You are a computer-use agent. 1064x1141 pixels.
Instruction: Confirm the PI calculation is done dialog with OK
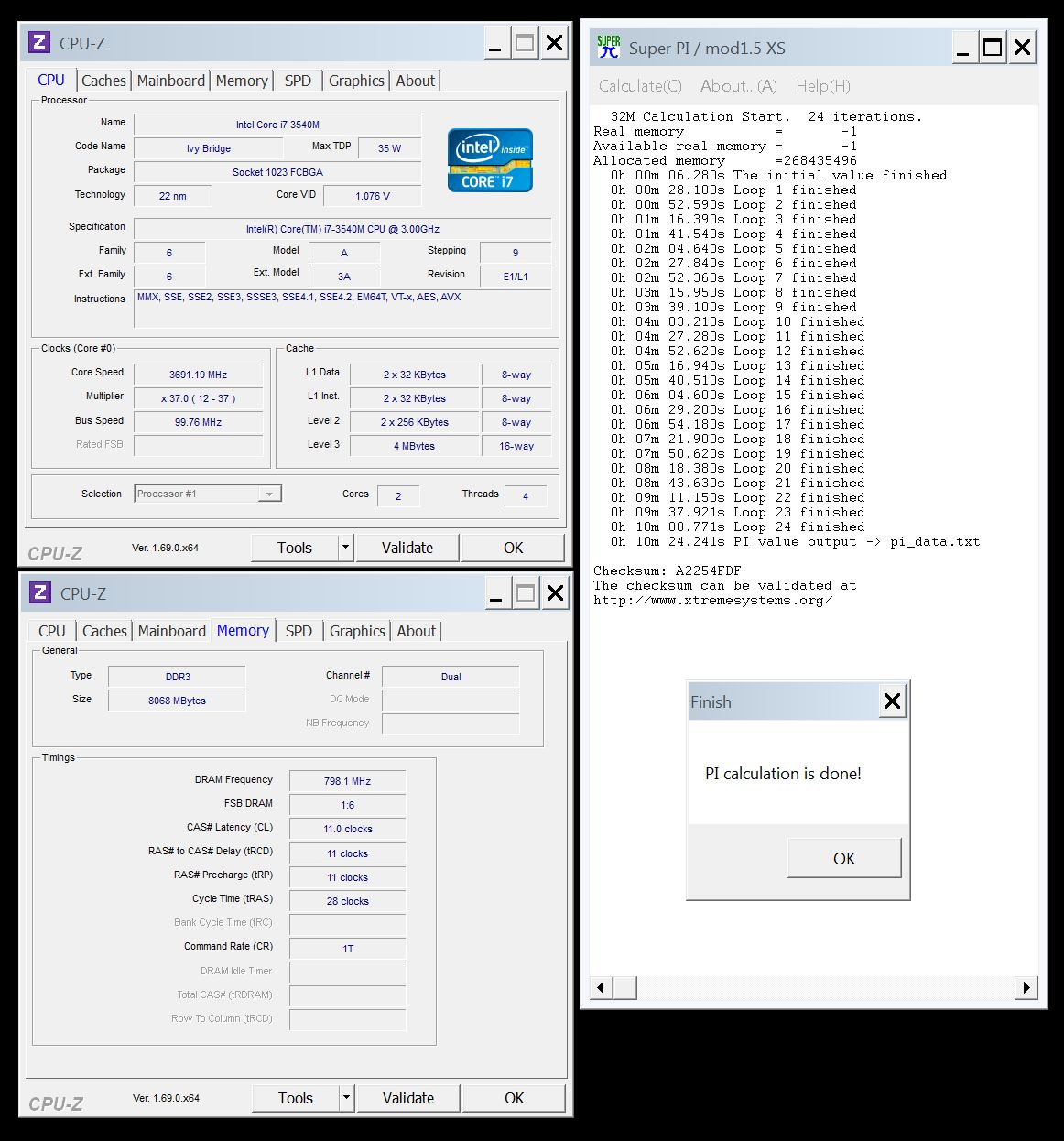(844, 858)
